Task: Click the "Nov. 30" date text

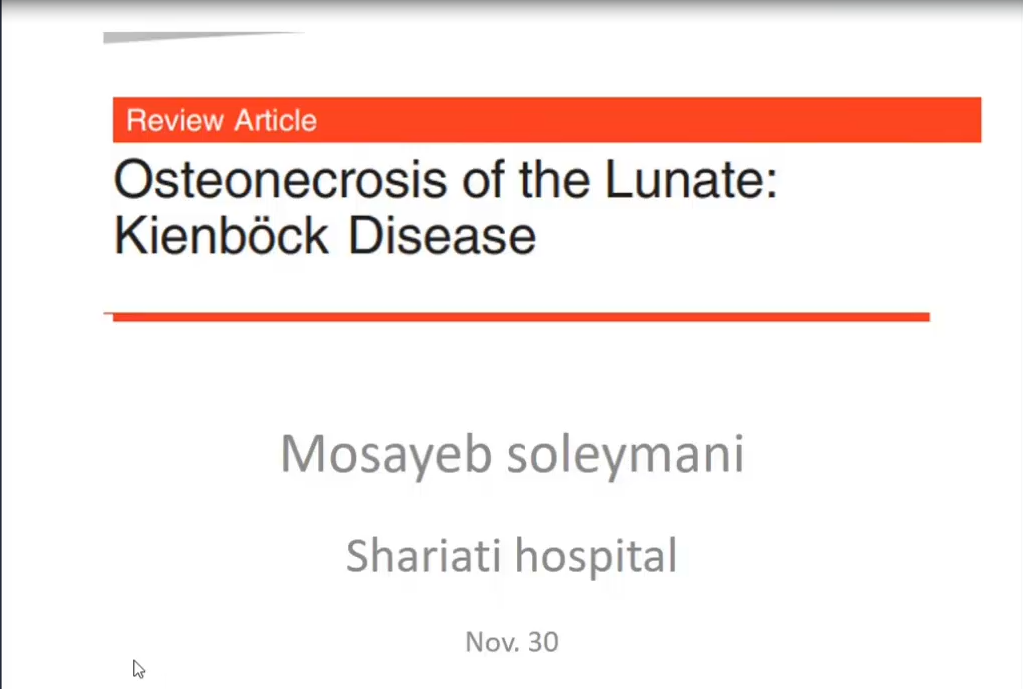Action: pyautogui.click(x=512, y=642)
